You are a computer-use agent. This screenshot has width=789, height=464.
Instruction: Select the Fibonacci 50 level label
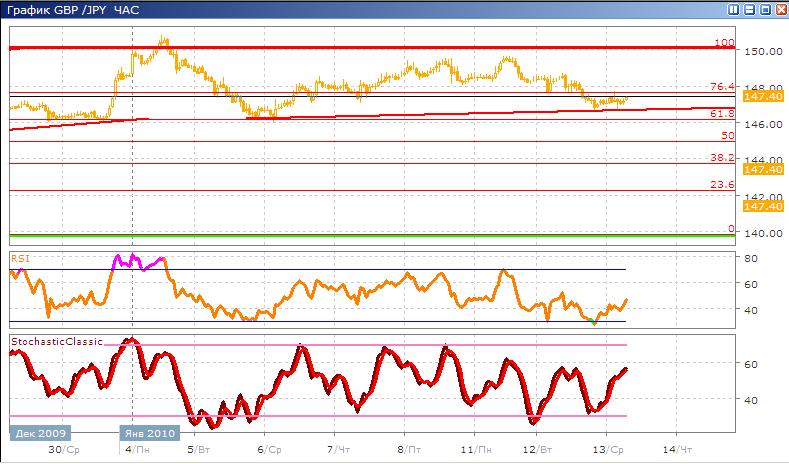point(729,135)
